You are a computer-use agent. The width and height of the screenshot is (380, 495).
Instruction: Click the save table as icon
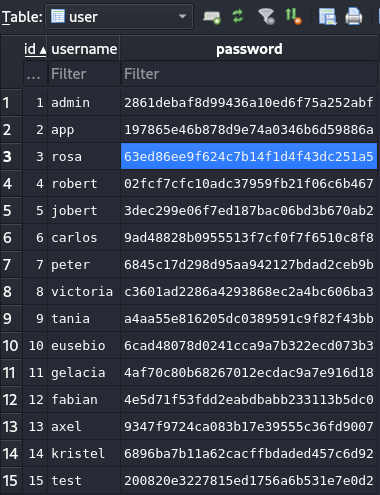(327, 17)
